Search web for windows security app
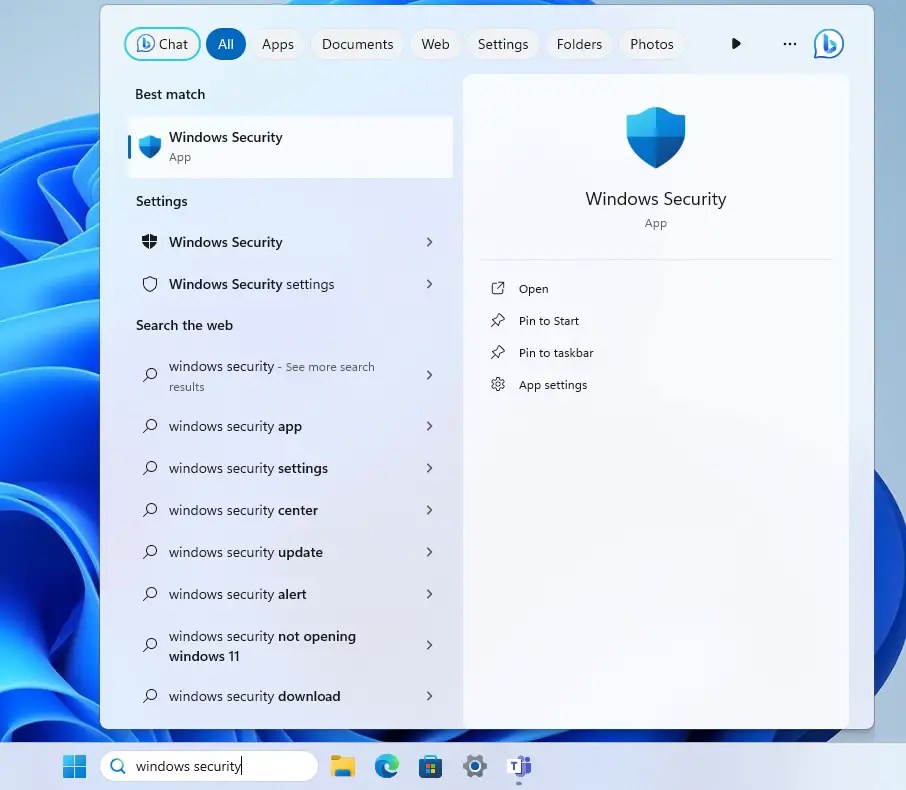Image resolution: width=906 pixels, height=790 pixels. 291,426
